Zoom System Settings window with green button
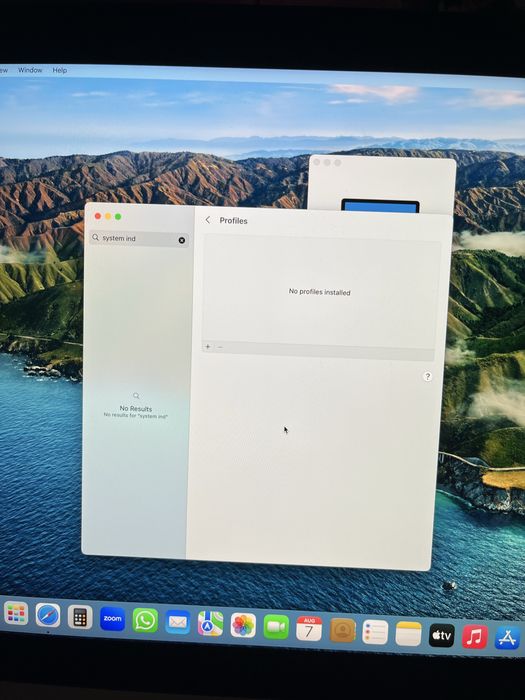 pos(118,217)
